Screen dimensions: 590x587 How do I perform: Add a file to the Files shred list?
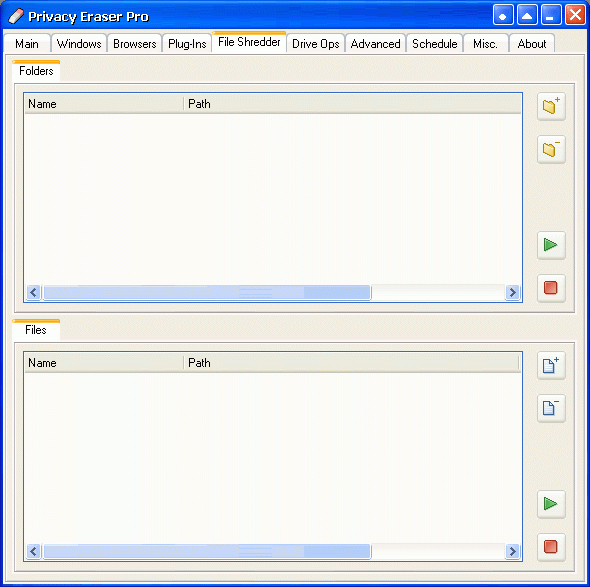pos(551,365)
